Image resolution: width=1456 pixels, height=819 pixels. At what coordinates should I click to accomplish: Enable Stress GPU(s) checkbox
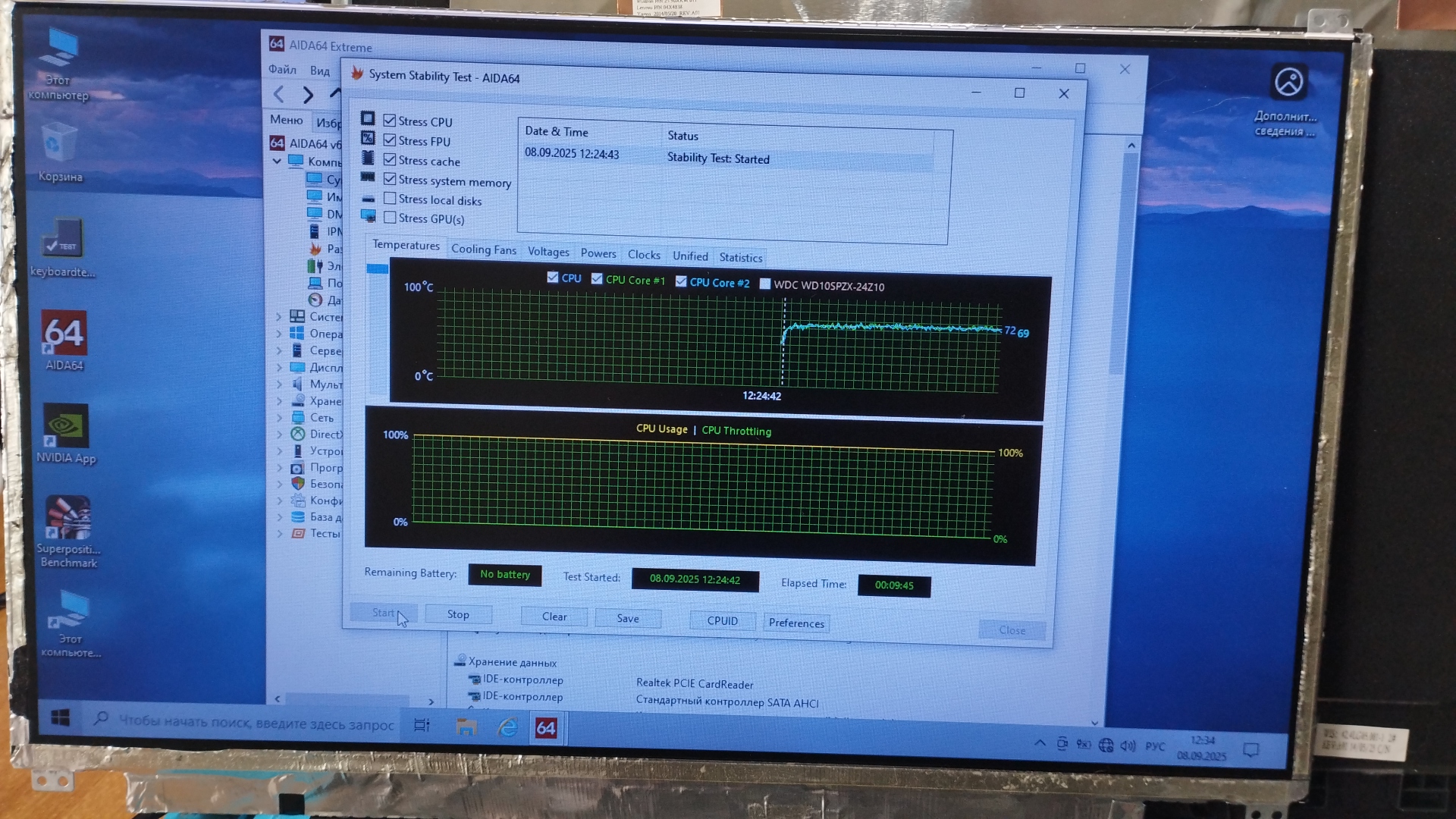click(x=390, y=218)
